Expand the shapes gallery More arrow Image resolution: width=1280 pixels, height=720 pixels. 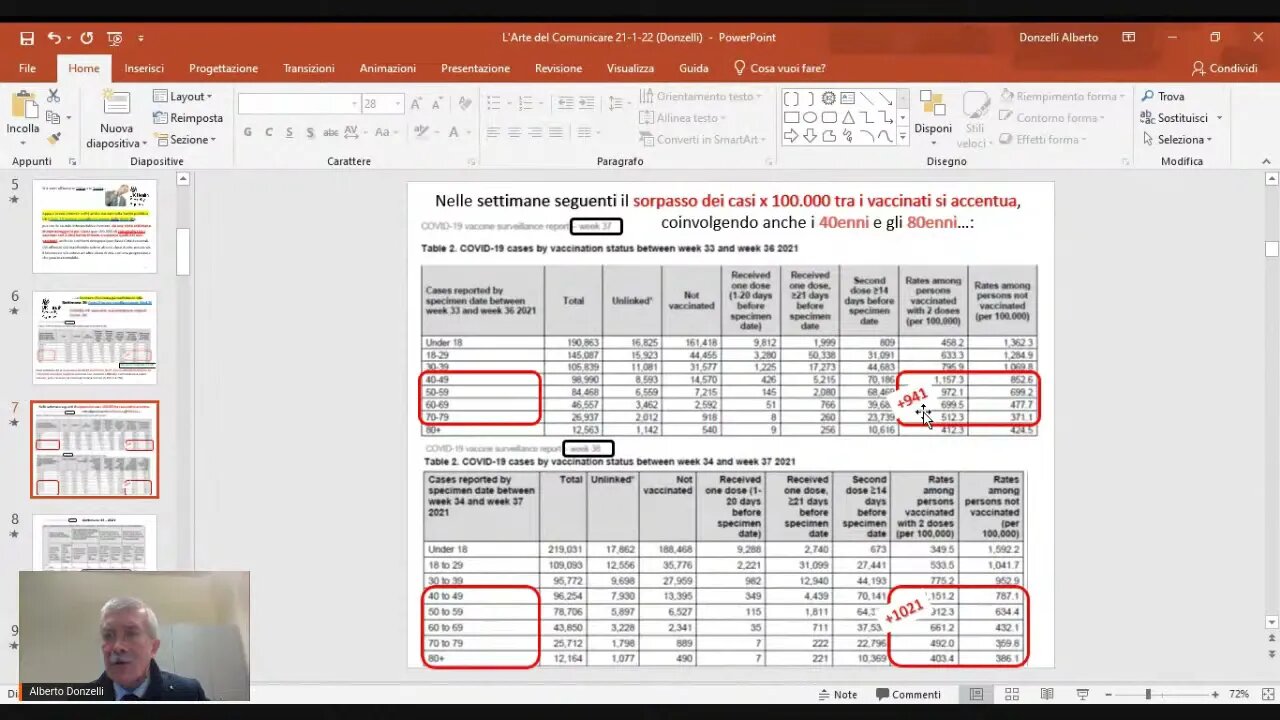click(903, 137)
